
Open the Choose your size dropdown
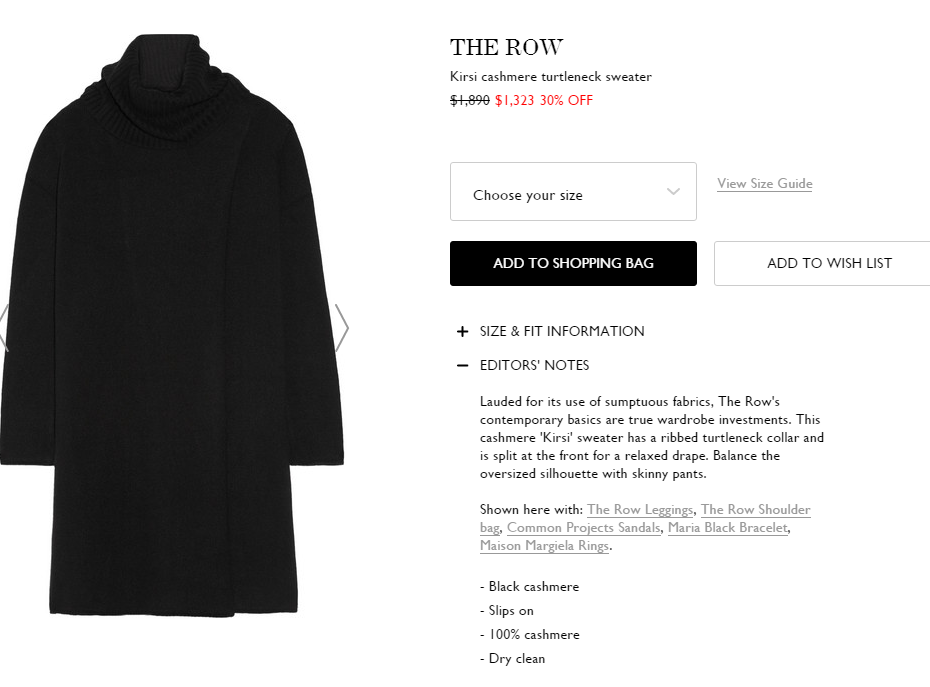(x=573, y=192)
